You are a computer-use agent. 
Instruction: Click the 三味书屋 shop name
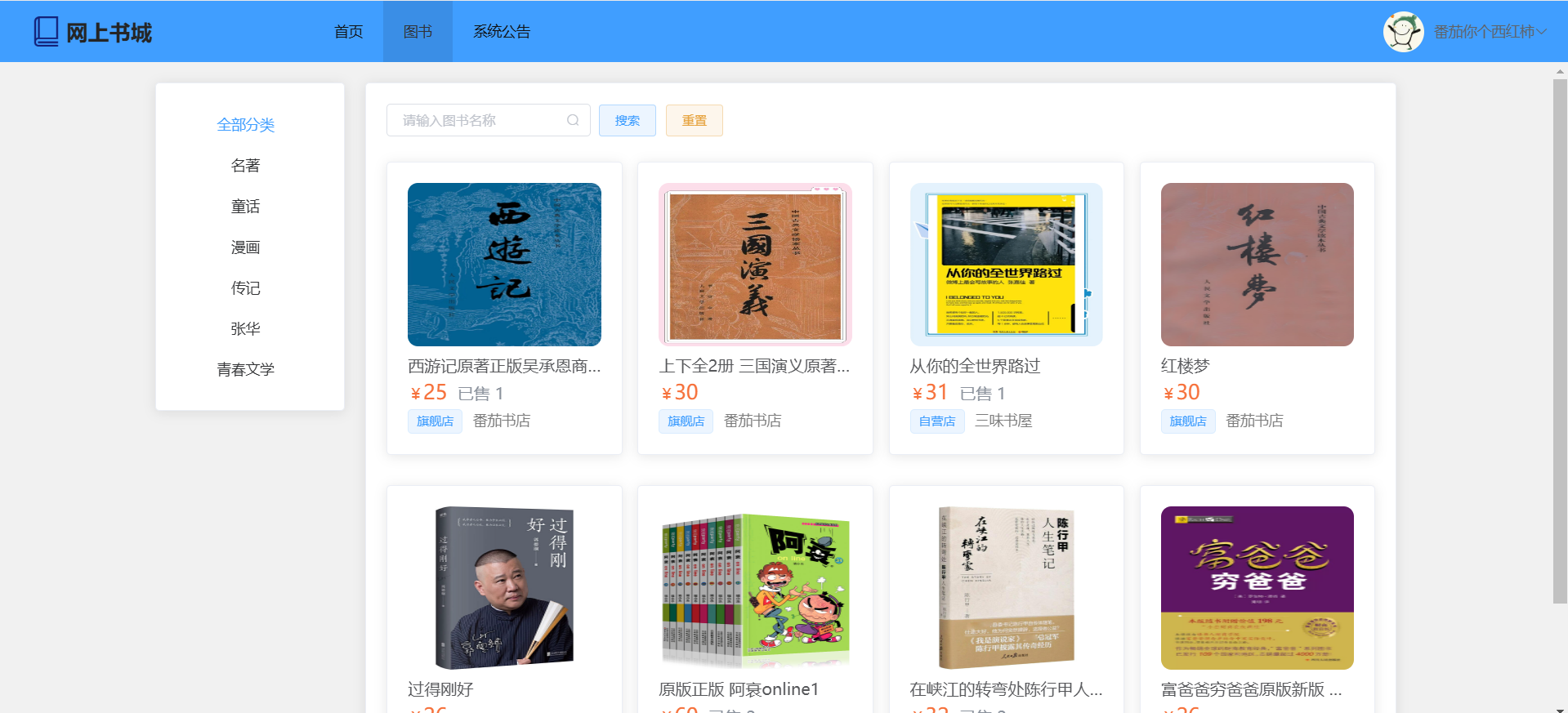point(1003,421)
